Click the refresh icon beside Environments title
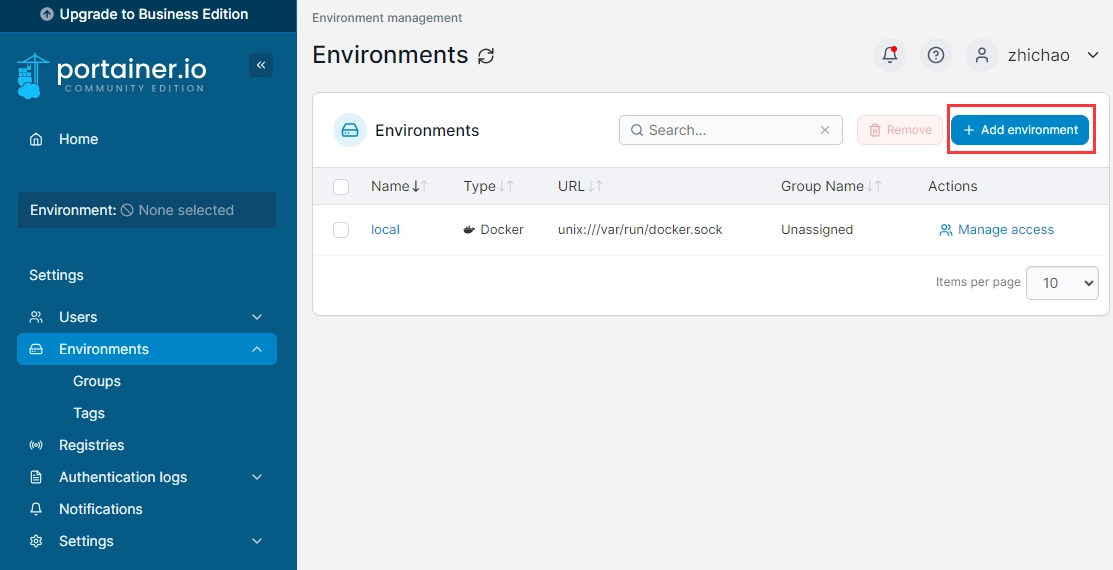The image size is (1113, 570). (x=486, y=56)
